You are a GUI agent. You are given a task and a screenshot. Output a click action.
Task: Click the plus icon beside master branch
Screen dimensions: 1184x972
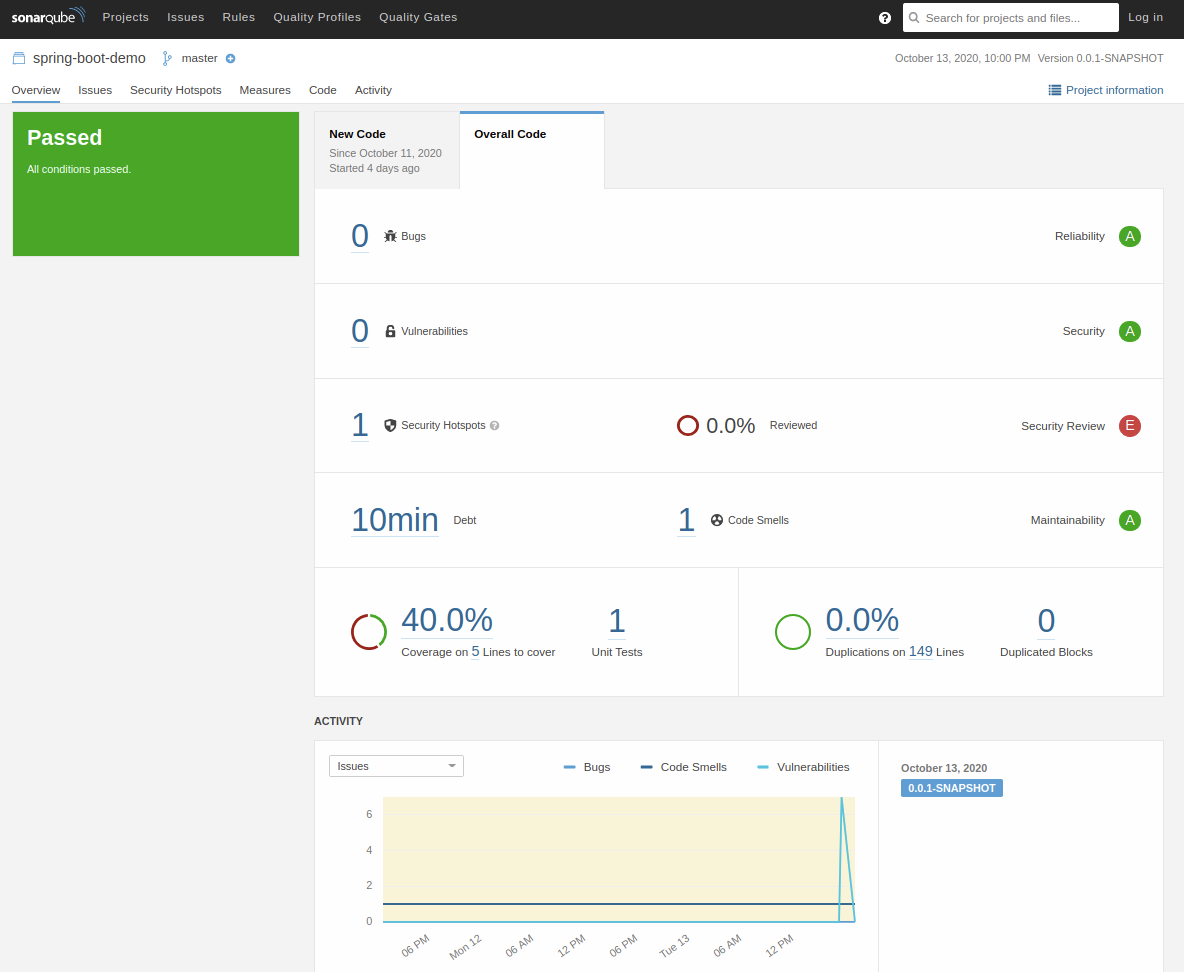tap(230, 59)
